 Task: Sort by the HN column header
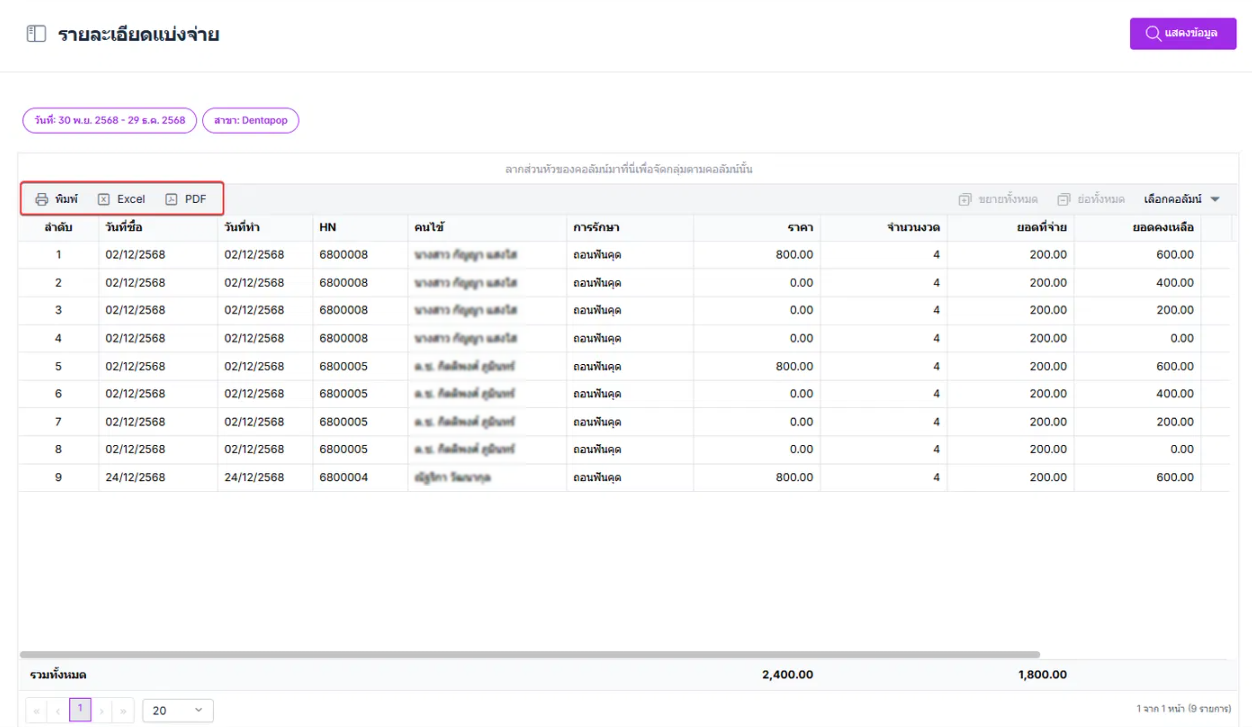360,228
